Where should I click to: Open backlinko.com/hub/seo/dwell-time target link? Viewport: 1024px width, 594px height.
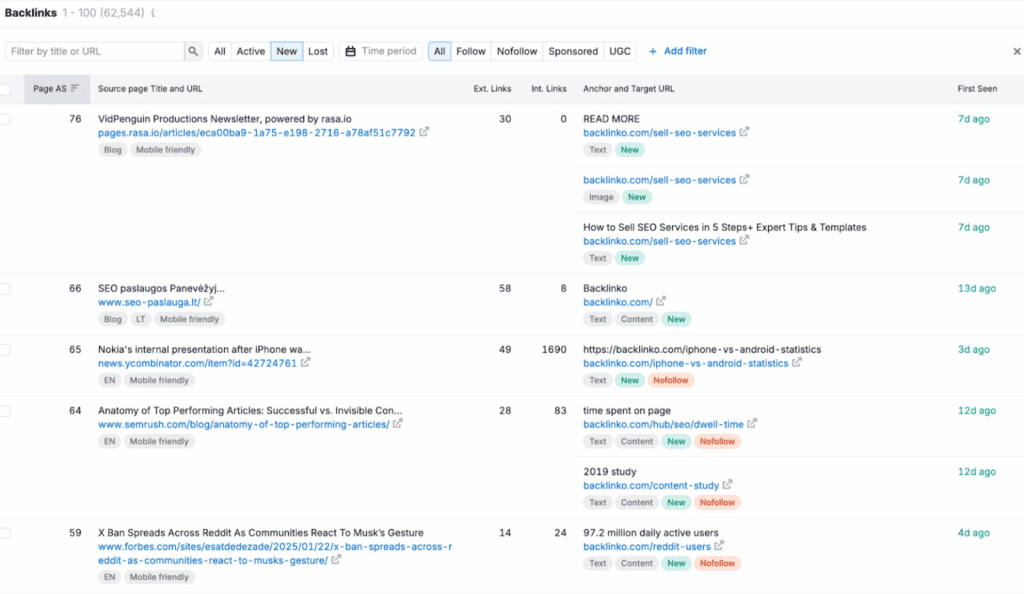click(663, 424)
